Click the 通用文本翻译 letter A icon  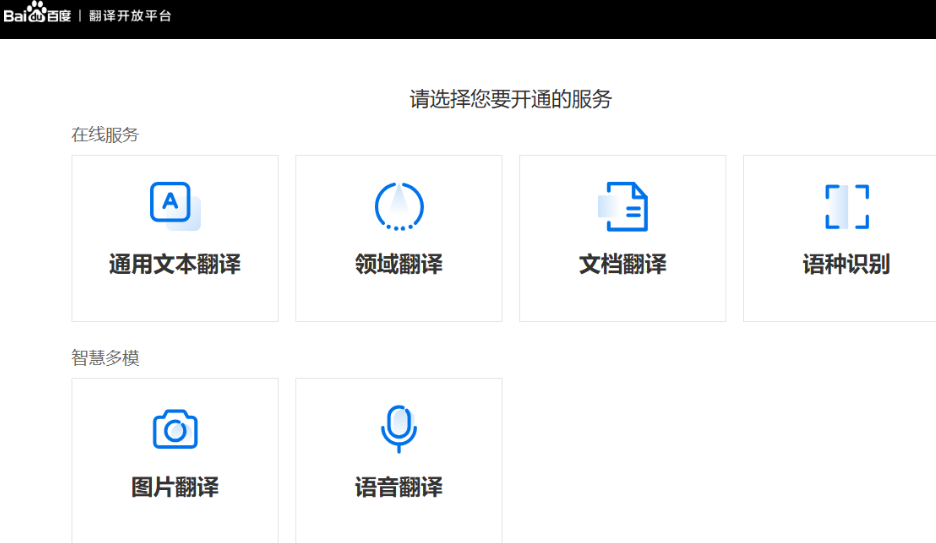174,205
